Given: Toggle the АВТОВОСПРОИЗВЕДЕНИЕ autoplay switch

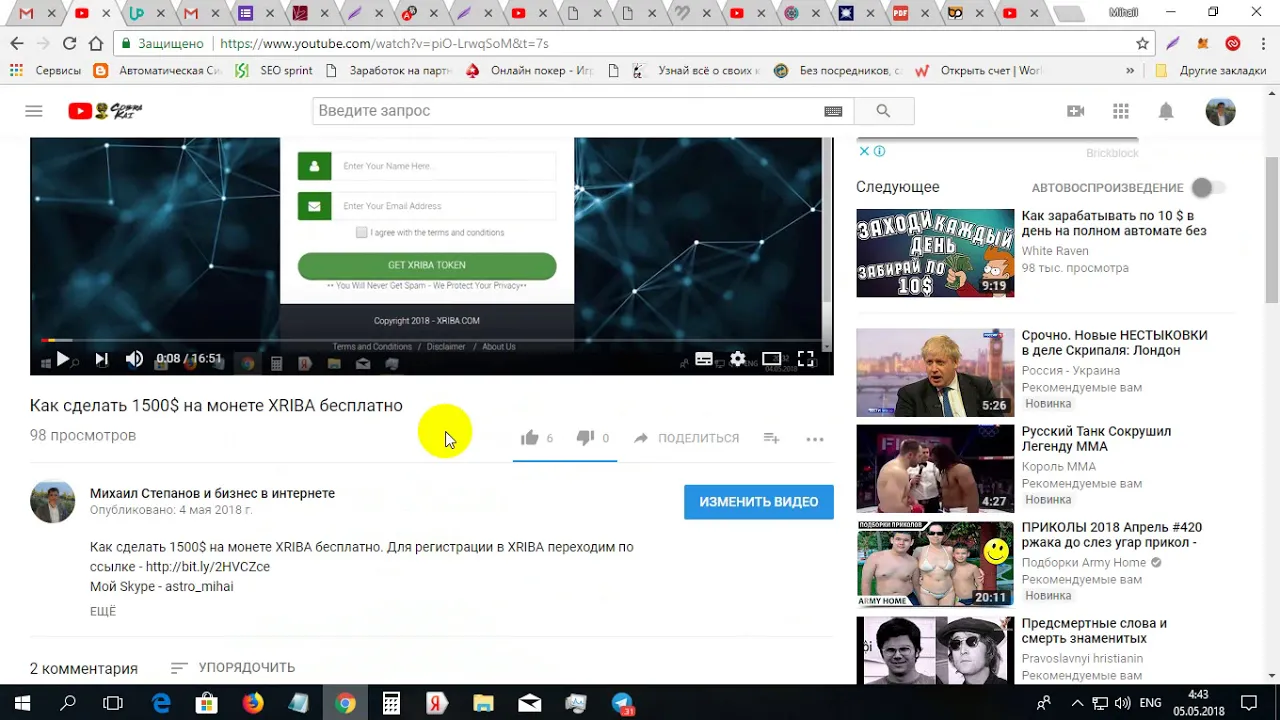Looking at the screenshot, I should tap(1208, 188).
